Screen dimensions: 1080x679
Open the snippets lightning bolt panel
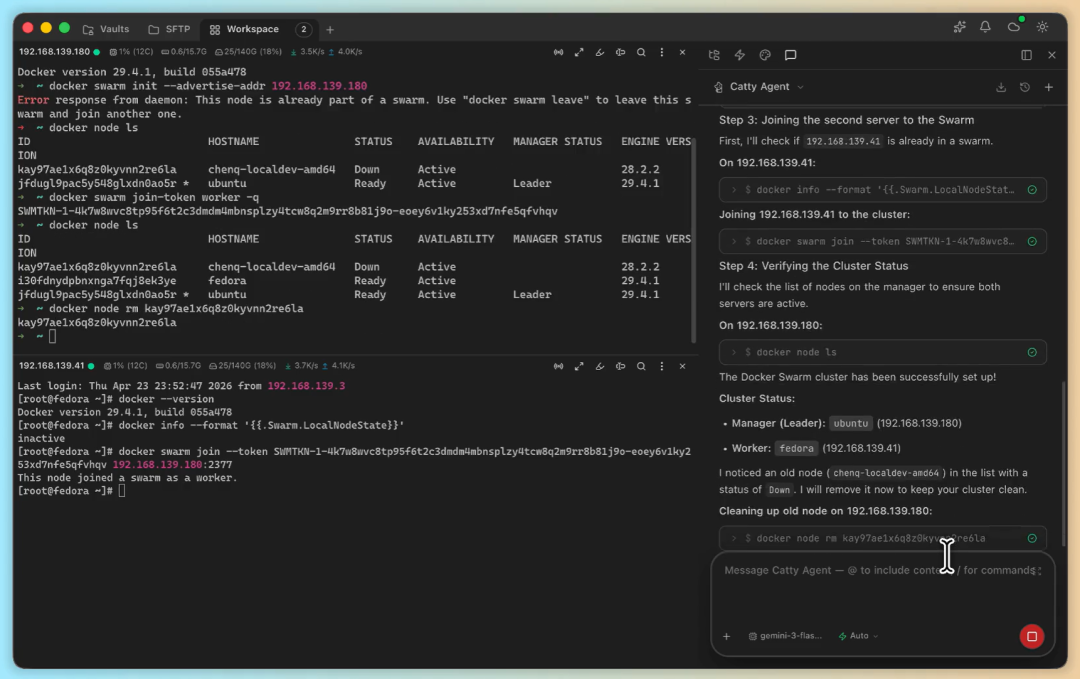pos(739,55)
